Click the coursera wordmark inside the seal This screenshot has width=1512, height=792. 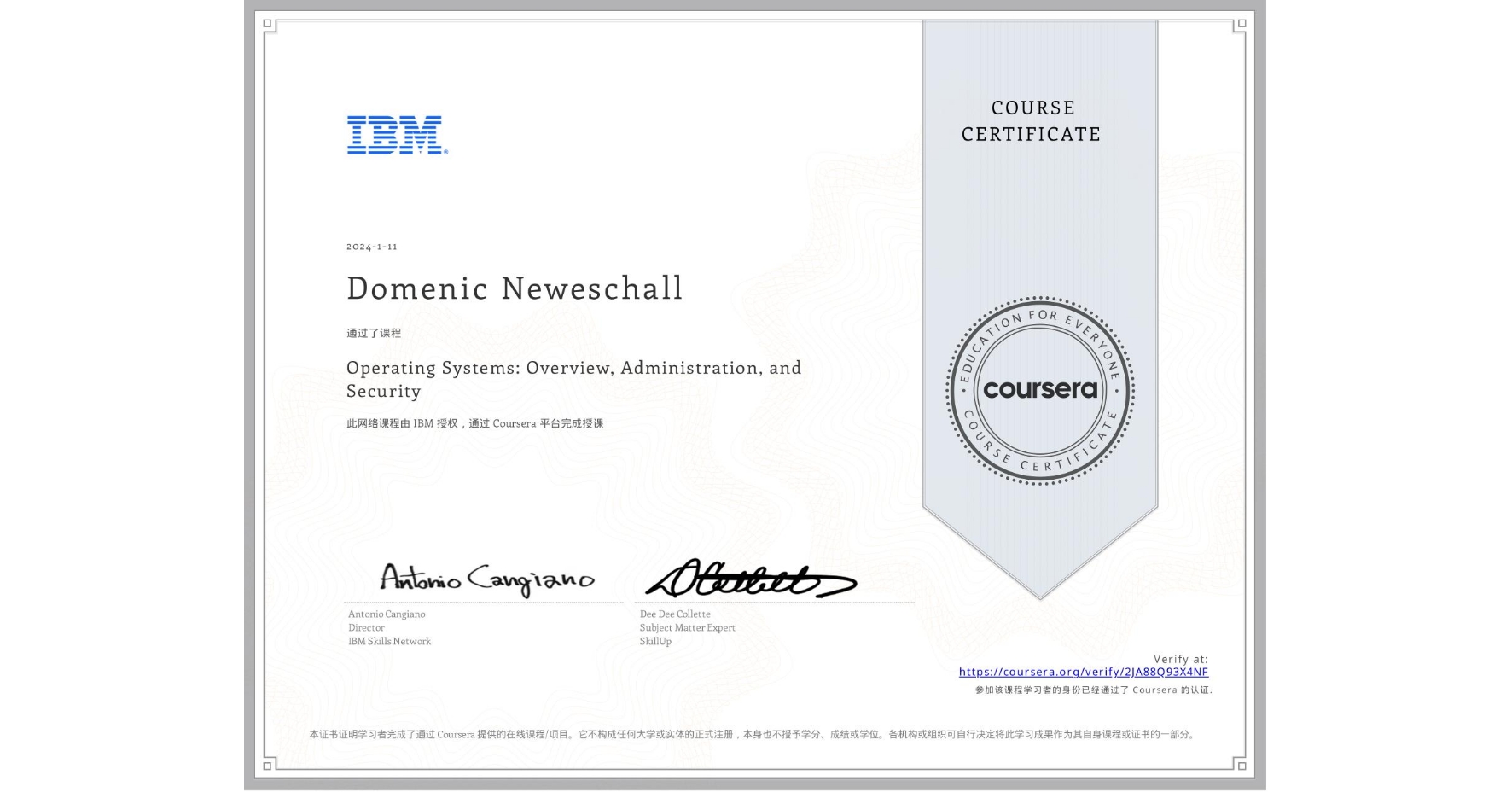[x=1040, y=389]
